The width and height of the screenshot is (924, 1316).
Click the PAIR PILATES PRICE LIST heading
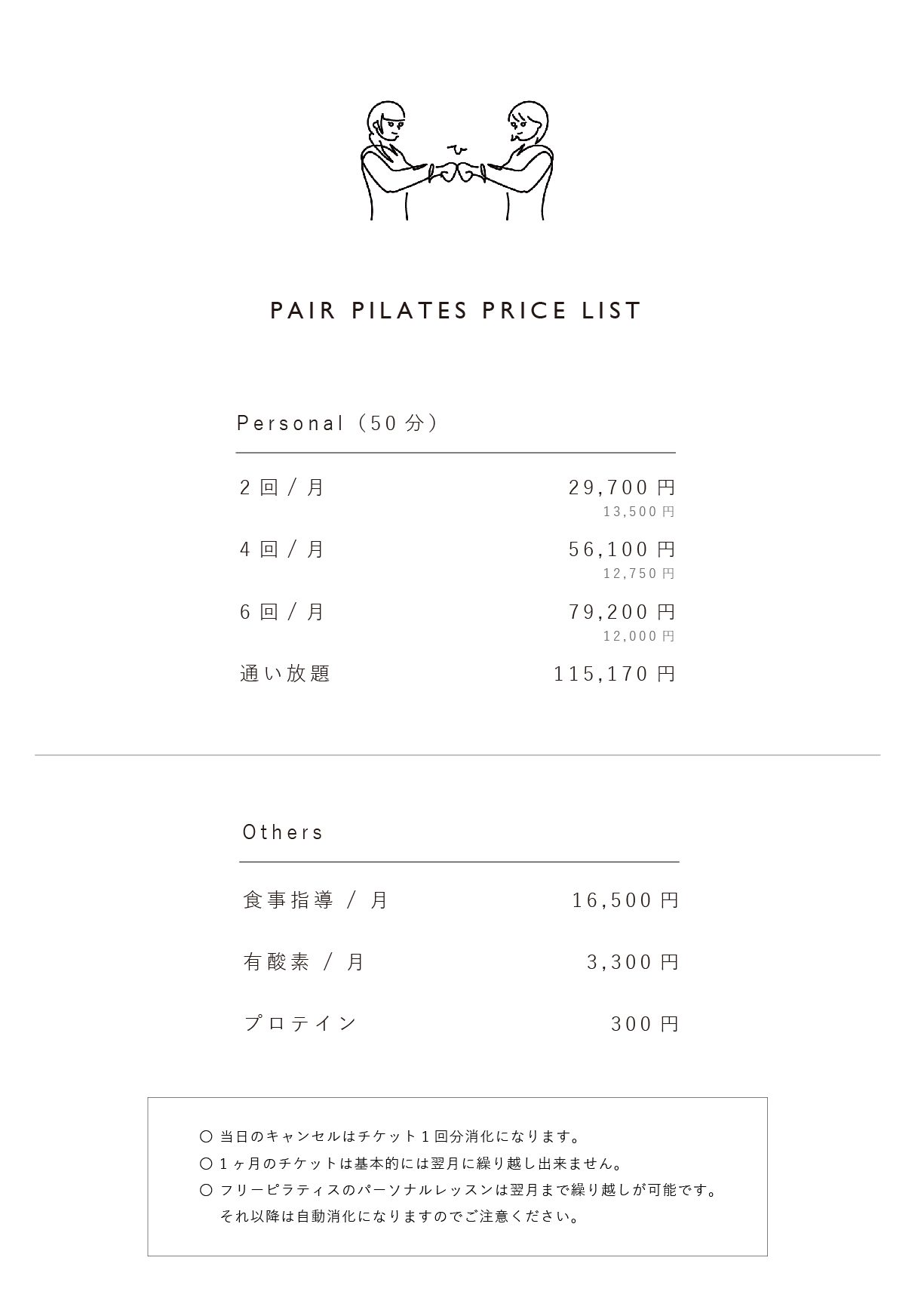(x=456, y=311)
